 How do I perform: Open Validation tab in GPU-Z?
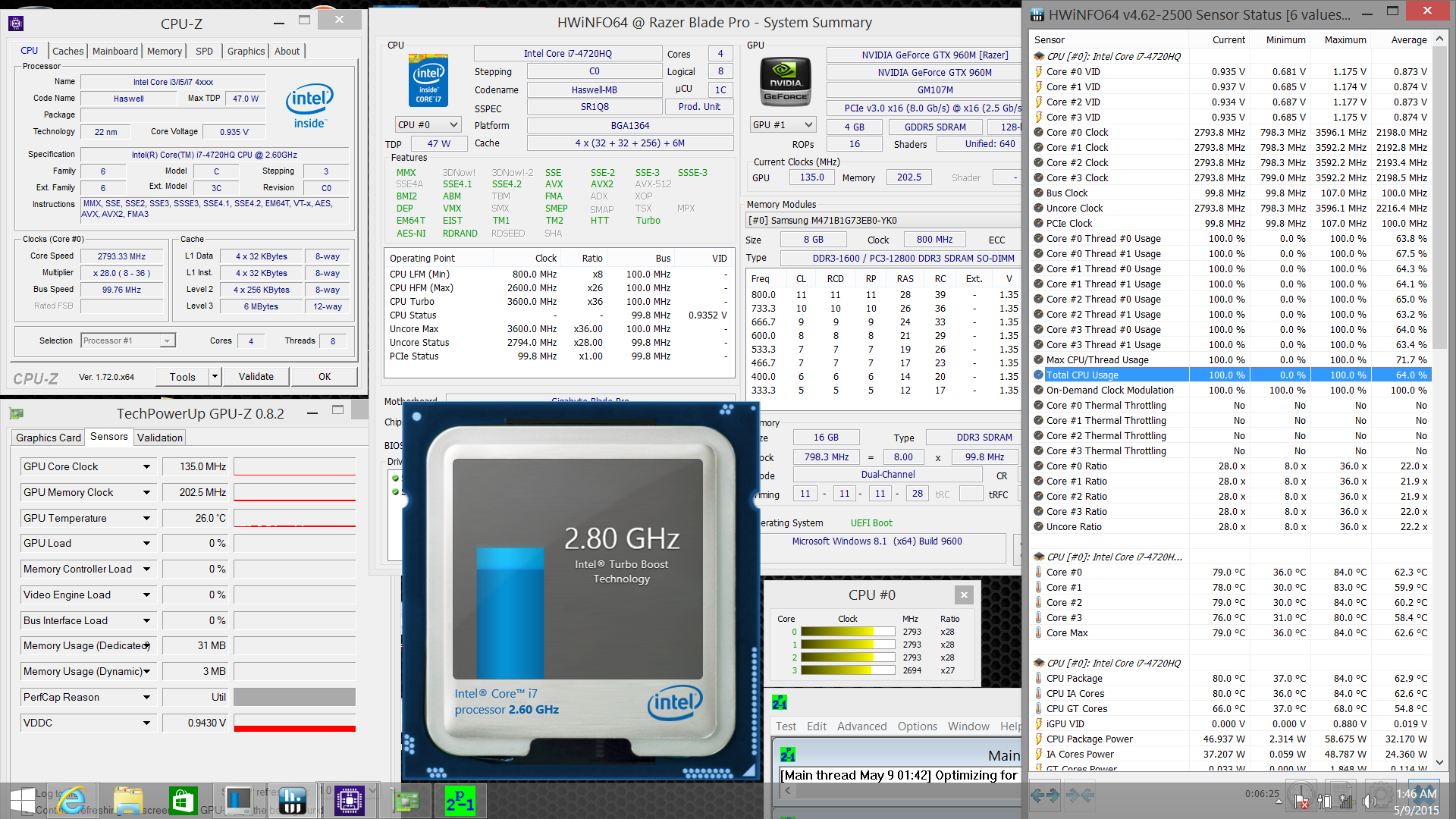point(159,438)
